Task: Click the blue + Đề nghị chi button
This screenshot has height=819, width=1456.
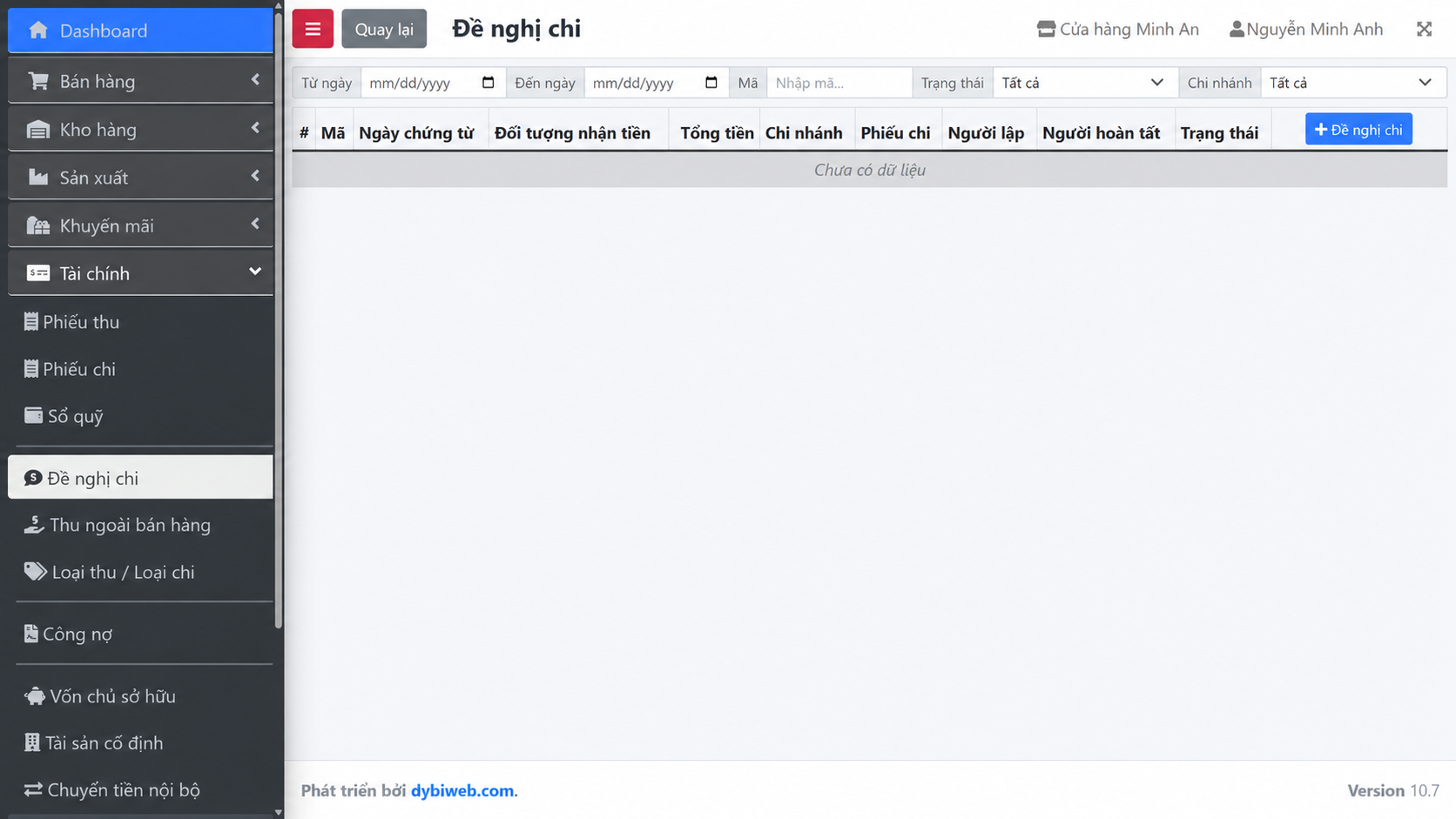Action: tap(1358, 130)
